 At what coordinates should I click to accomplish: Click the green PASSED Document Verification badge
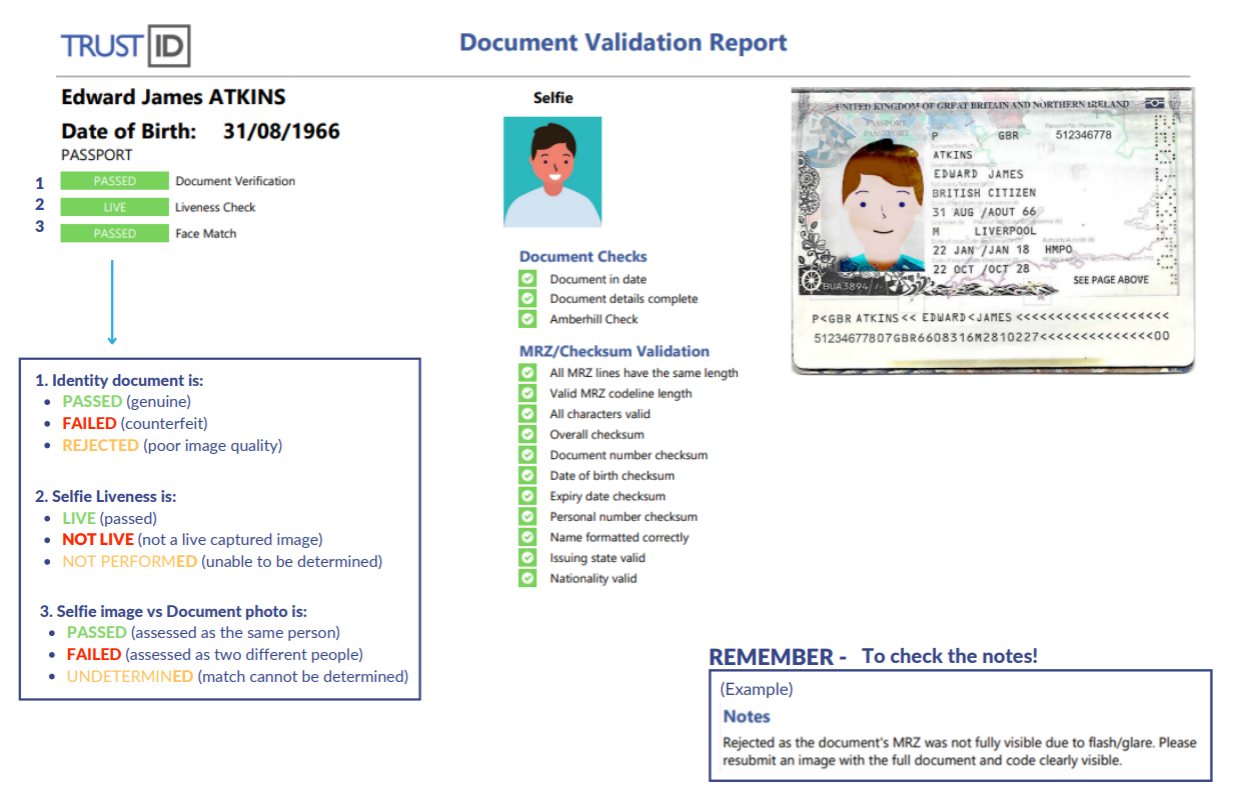pyautogui.click(x=114, y=181)
